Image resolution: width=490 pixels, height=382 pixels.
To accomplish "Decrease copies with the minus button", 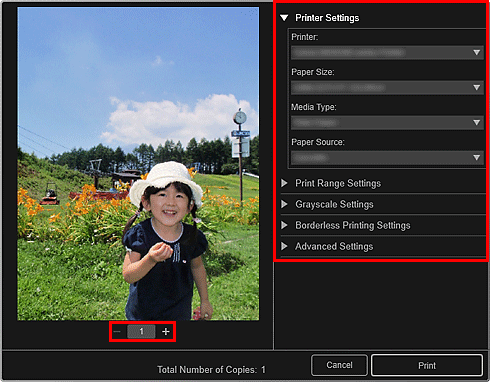I will [x=117, y=331].
